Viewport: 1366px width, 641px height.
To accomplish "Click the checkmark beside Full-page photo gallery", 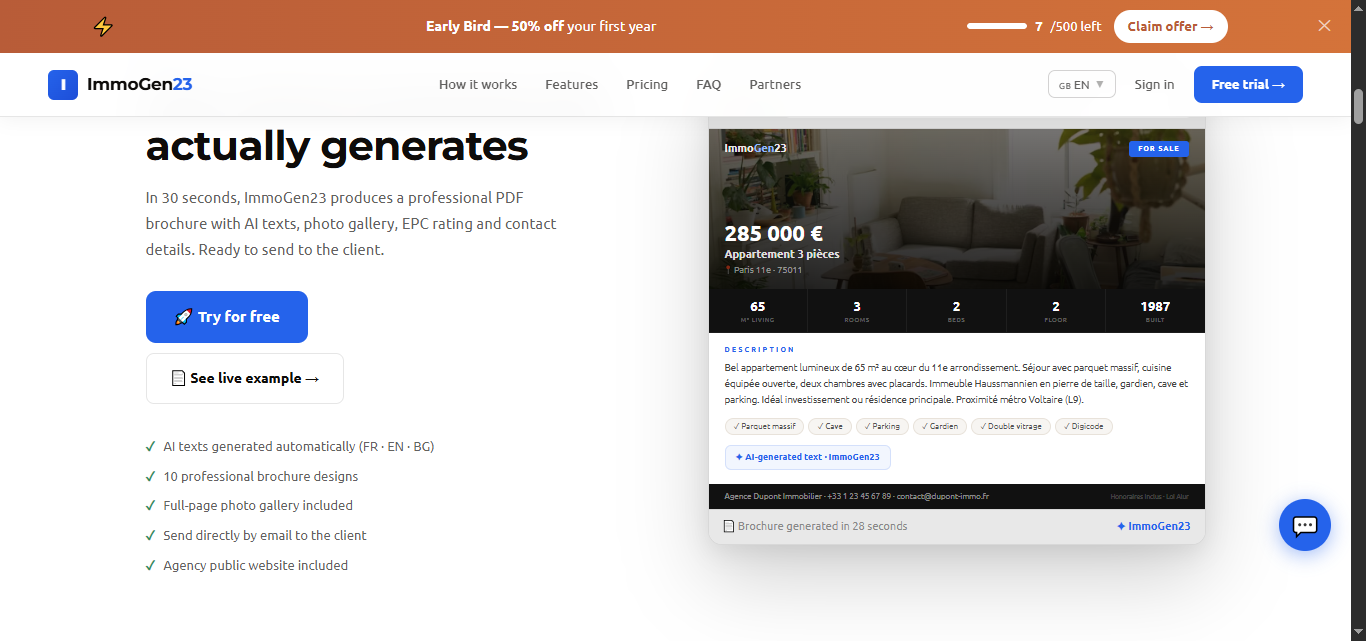I will (x=150, y=505).
